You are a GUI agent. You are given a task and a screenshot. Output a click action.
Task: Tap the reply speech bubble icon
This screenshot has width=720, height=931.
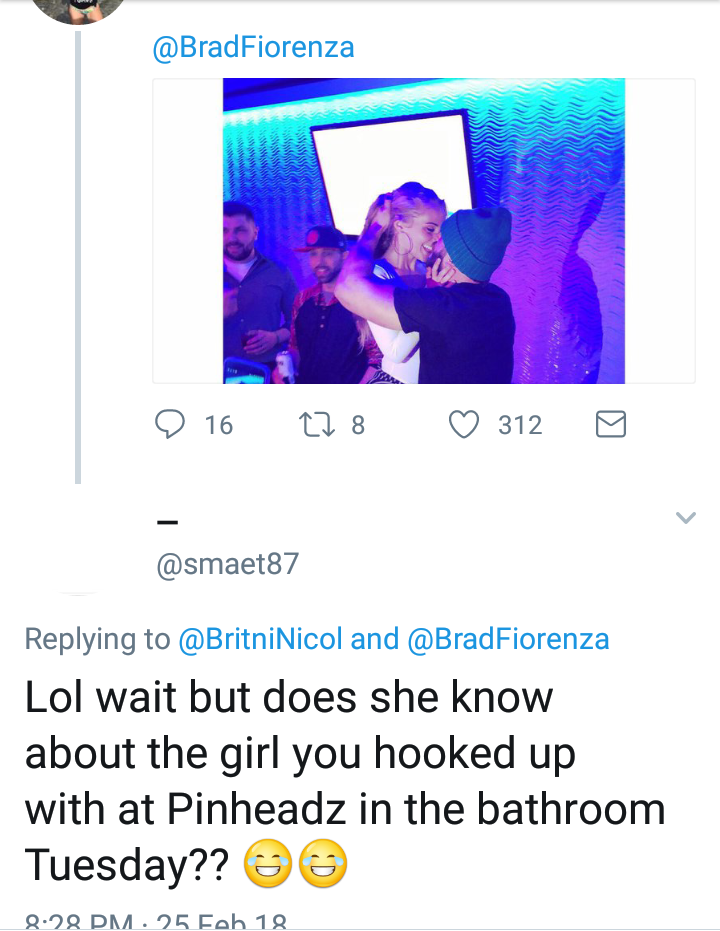point(170,425)
